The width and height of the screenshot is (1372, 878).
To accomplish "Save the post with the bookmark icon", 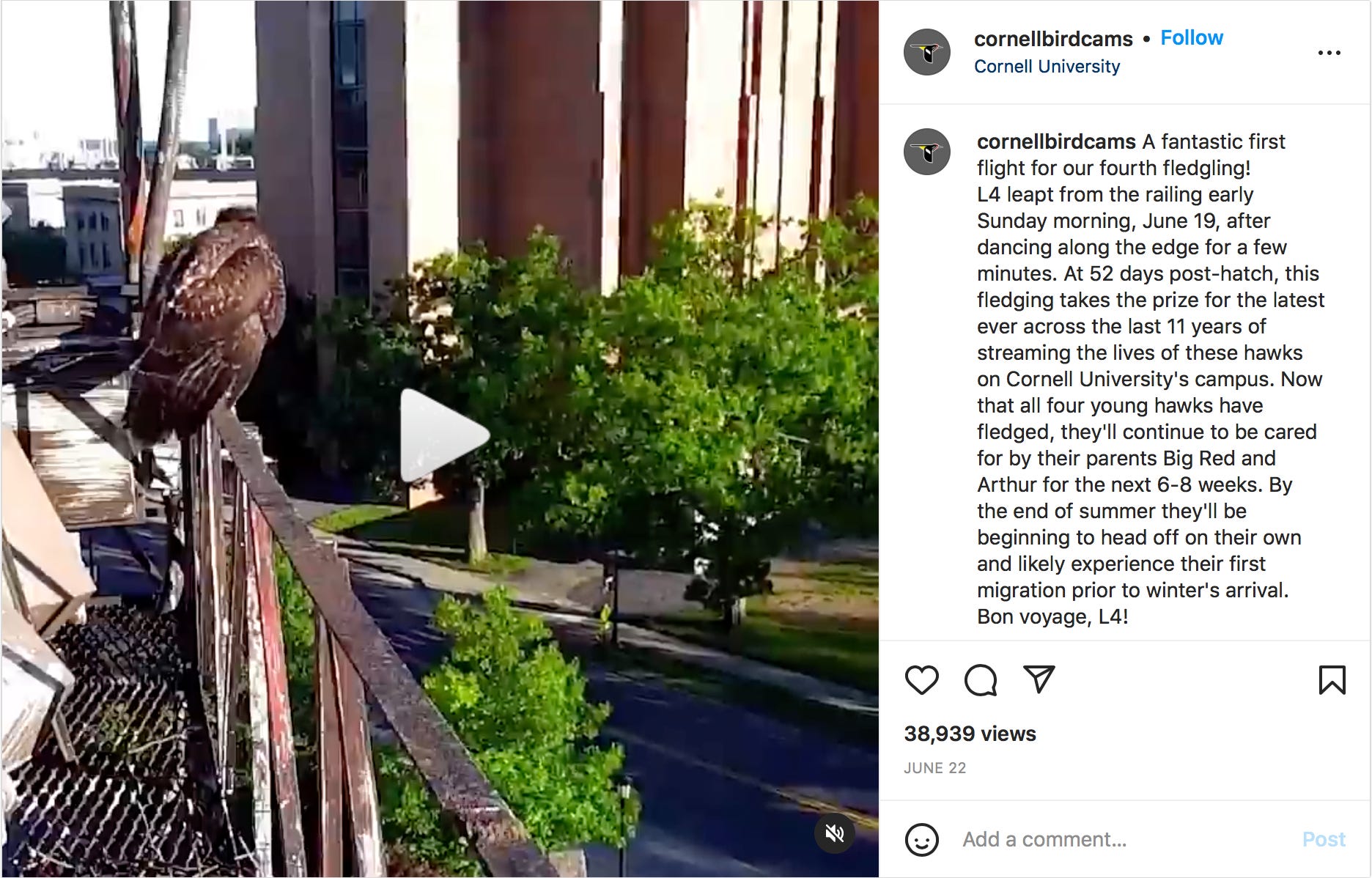I will [1332, 679].
